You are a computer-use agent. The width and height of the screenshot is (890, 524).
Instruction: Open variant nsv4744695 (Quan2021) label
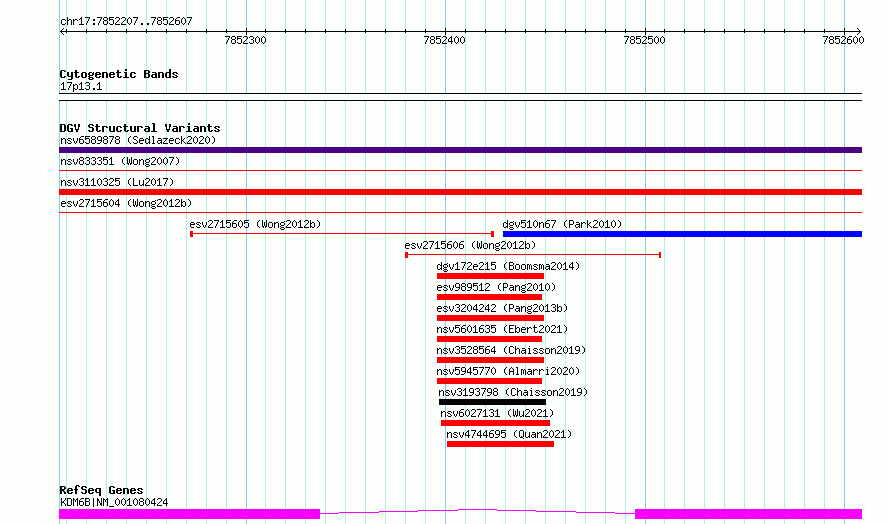(509, 434)
